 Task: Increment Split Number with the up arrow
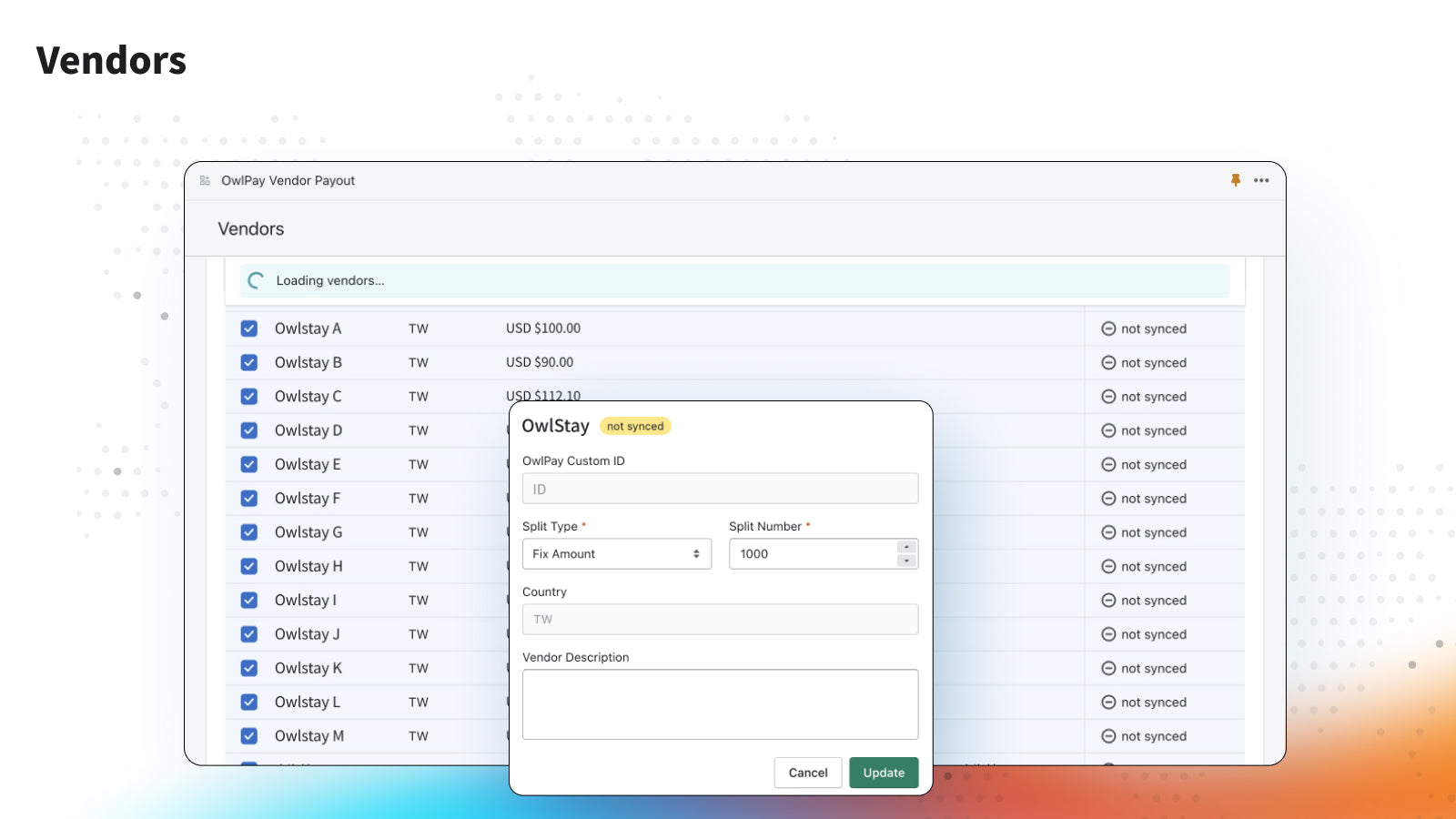tap(905, 548)
